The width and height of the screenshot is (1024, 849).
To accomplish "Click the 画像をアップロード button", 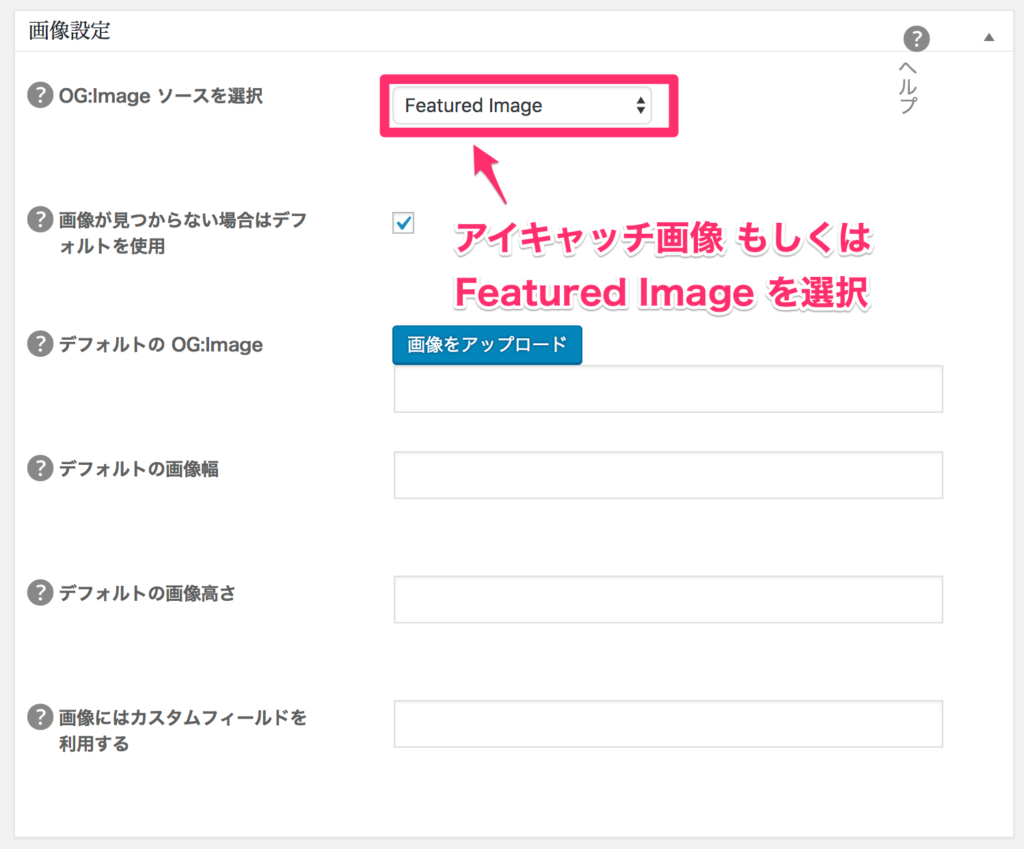I will (x=487, y=345).
